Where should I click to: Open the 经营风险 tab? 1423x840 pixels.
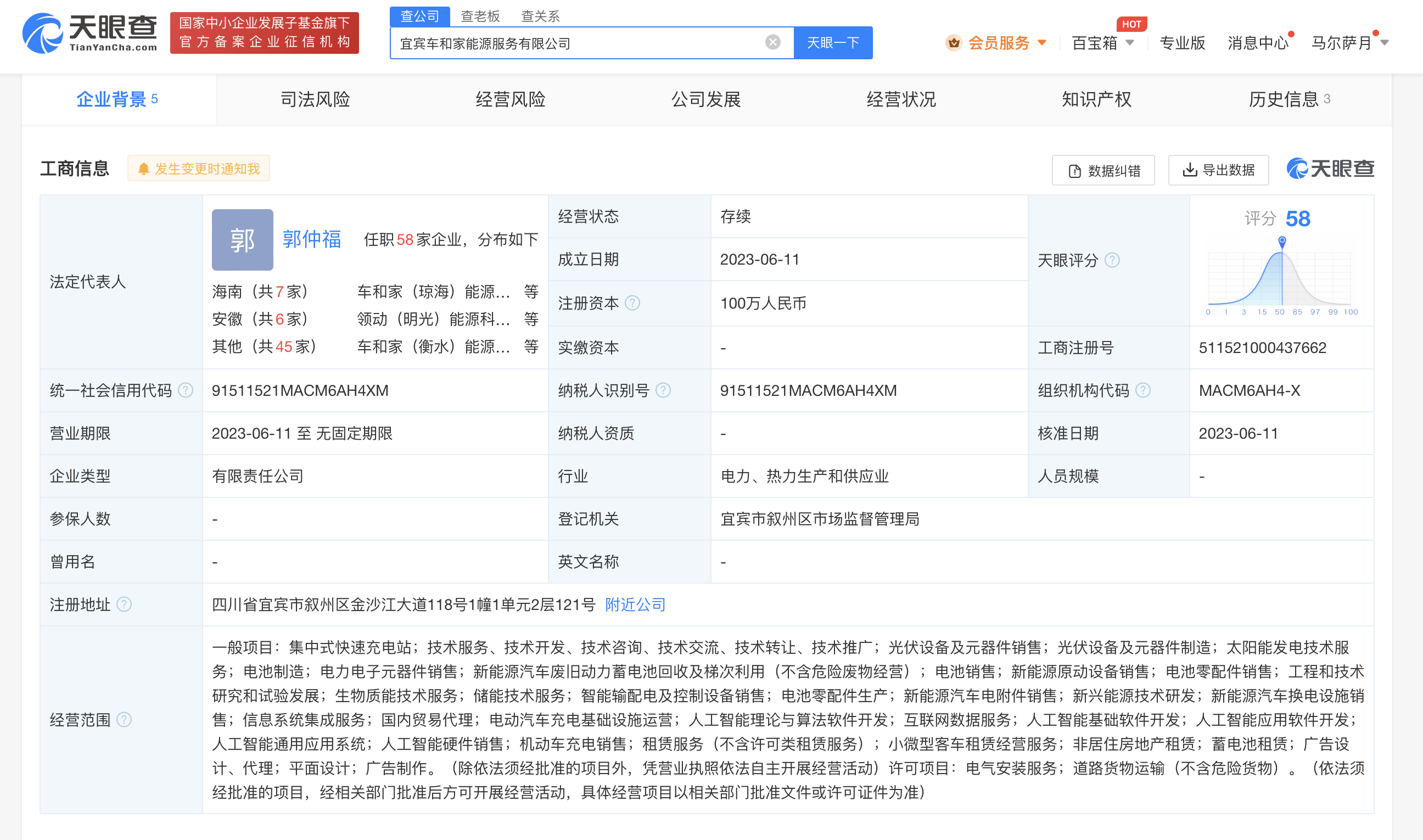point(511,99)
